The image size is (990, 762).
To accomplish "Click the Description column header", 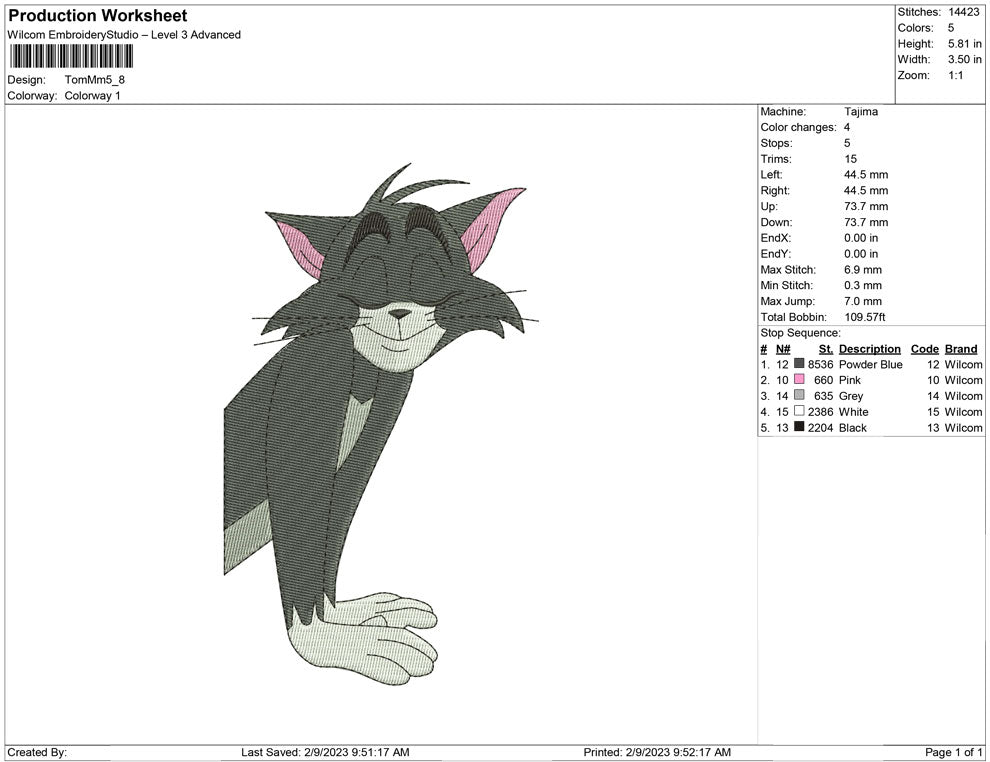I will coord(870,349).
